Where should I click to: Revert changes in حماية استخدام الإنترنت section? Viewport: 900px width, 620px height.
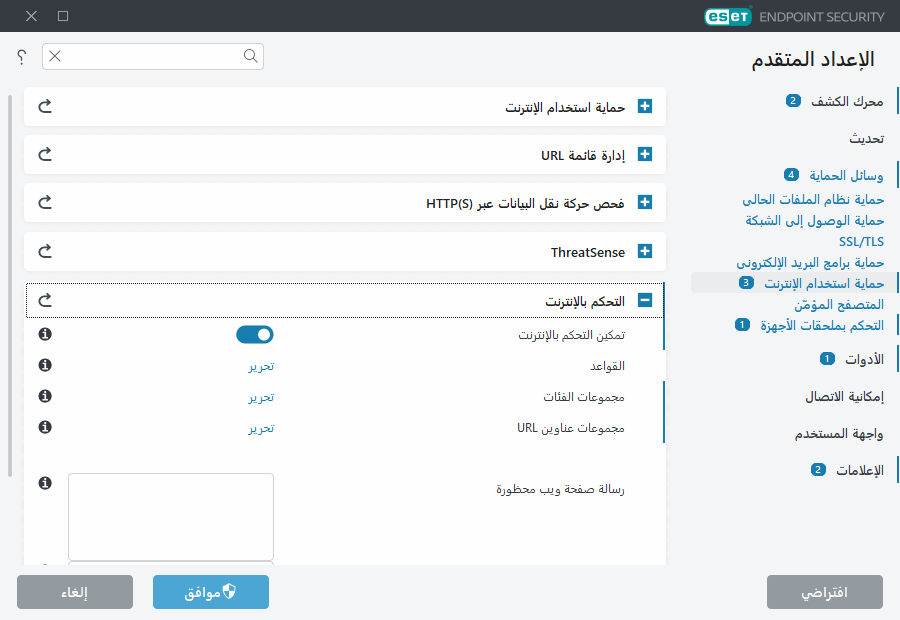point(44,106)
